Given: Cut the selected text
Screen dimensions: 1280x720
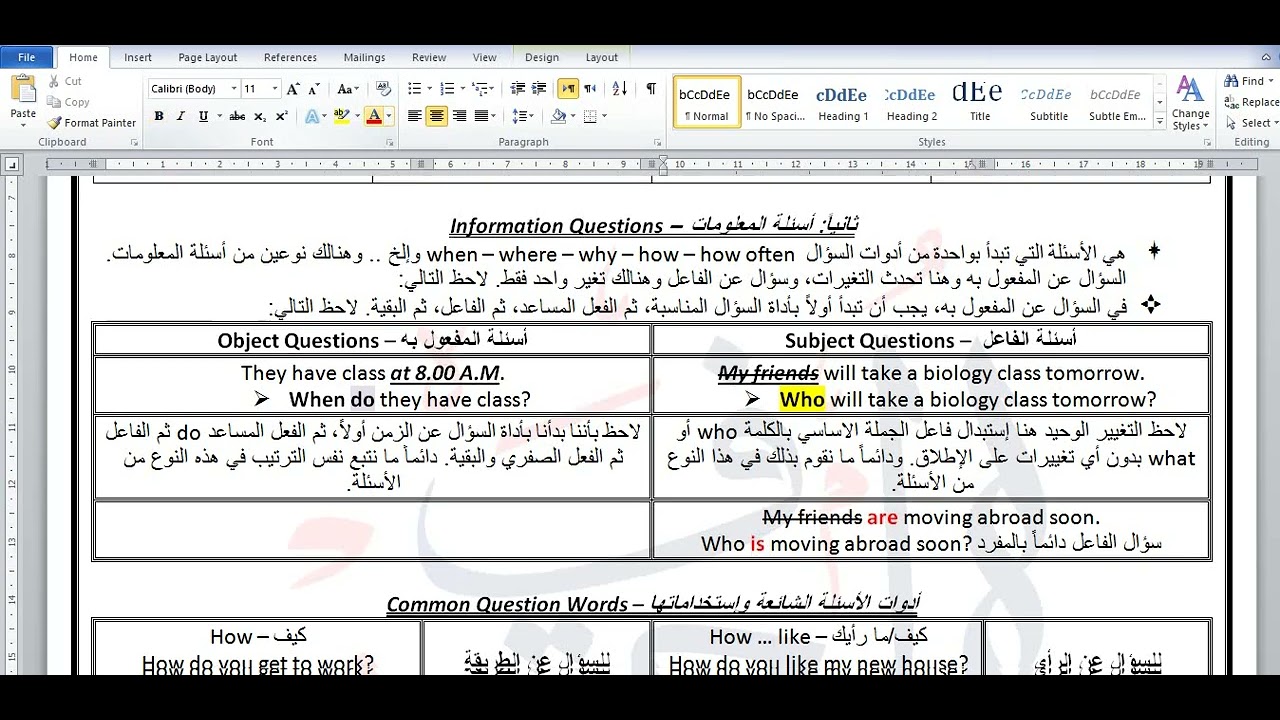Looking at the screenshot, I should [65, 81].
